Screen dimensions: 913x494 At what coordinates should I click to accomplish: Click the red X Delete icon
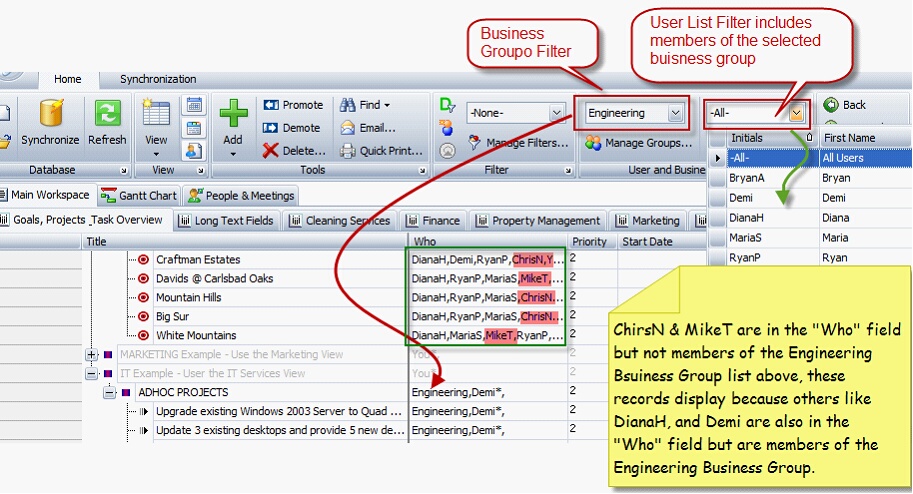coord(270,151)
